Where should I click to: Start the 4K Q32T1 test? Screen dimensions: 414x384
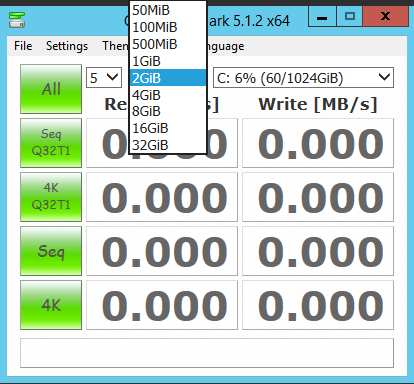51,197
